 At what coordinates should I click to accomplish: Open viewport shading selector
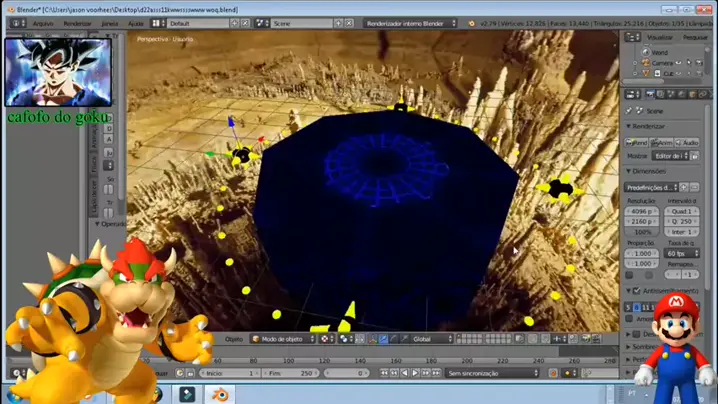tap(327, 339)
